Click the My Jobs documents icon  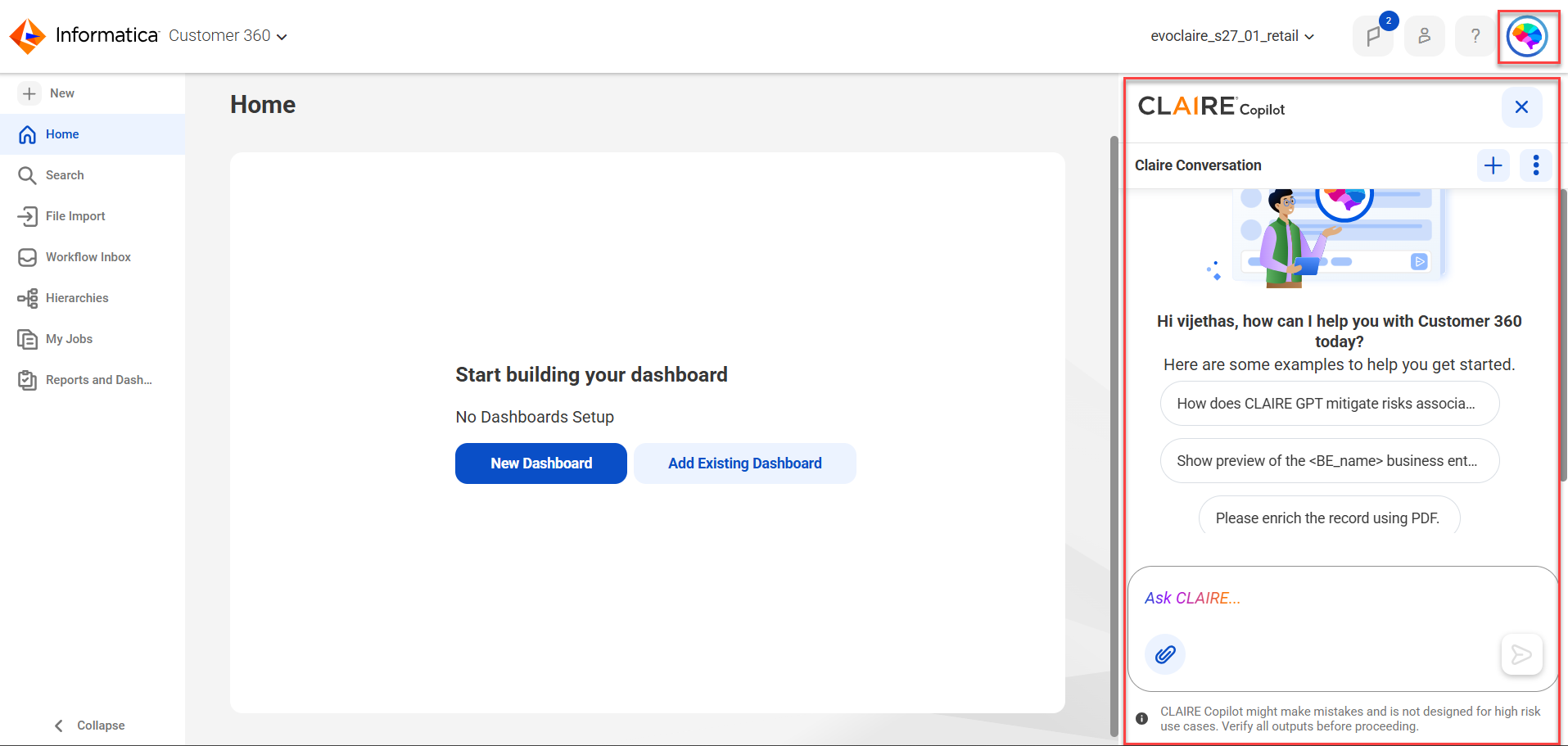[x=27, y=339]
